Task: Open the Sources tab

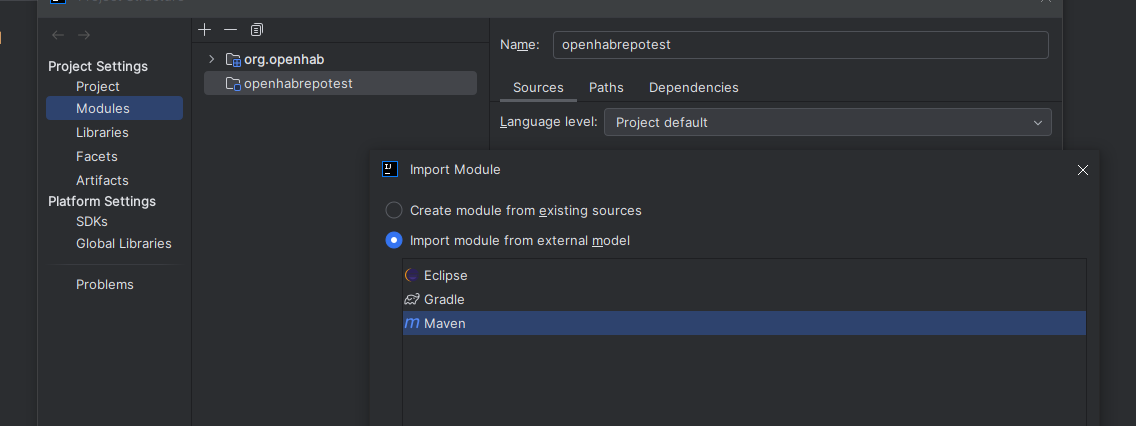Action: pyautogui.click(x=538, y=87)
